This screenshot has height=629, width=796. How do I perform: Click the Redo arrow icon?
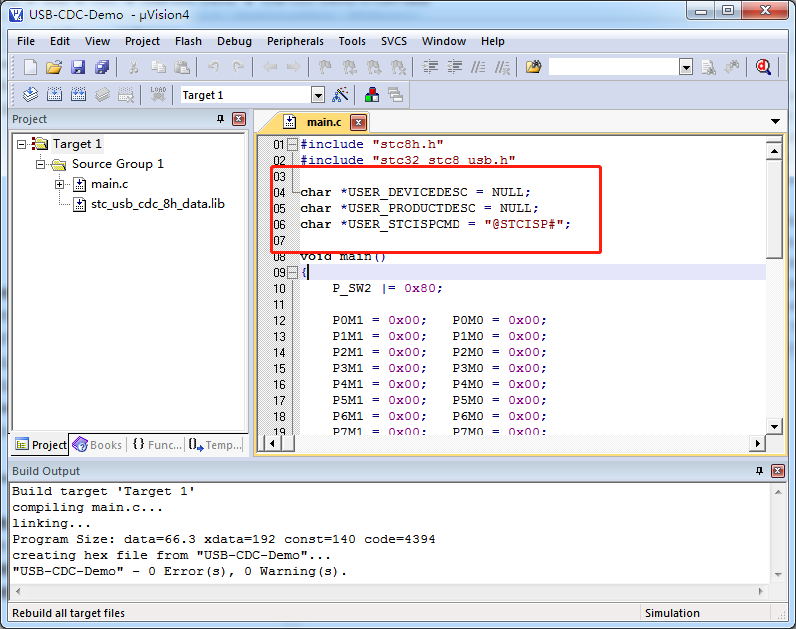[238, 67]
